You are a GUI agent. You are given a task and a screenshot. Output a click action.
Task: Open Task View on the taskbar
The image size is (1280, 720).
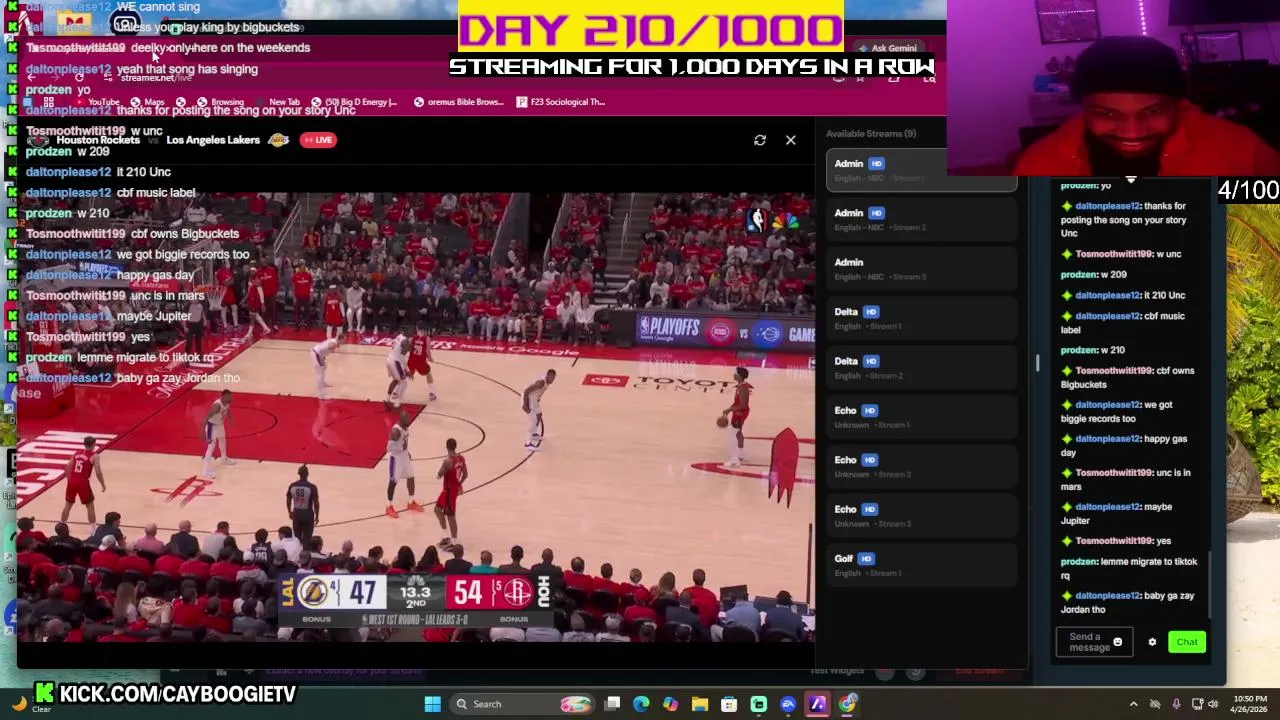[613, 704]
